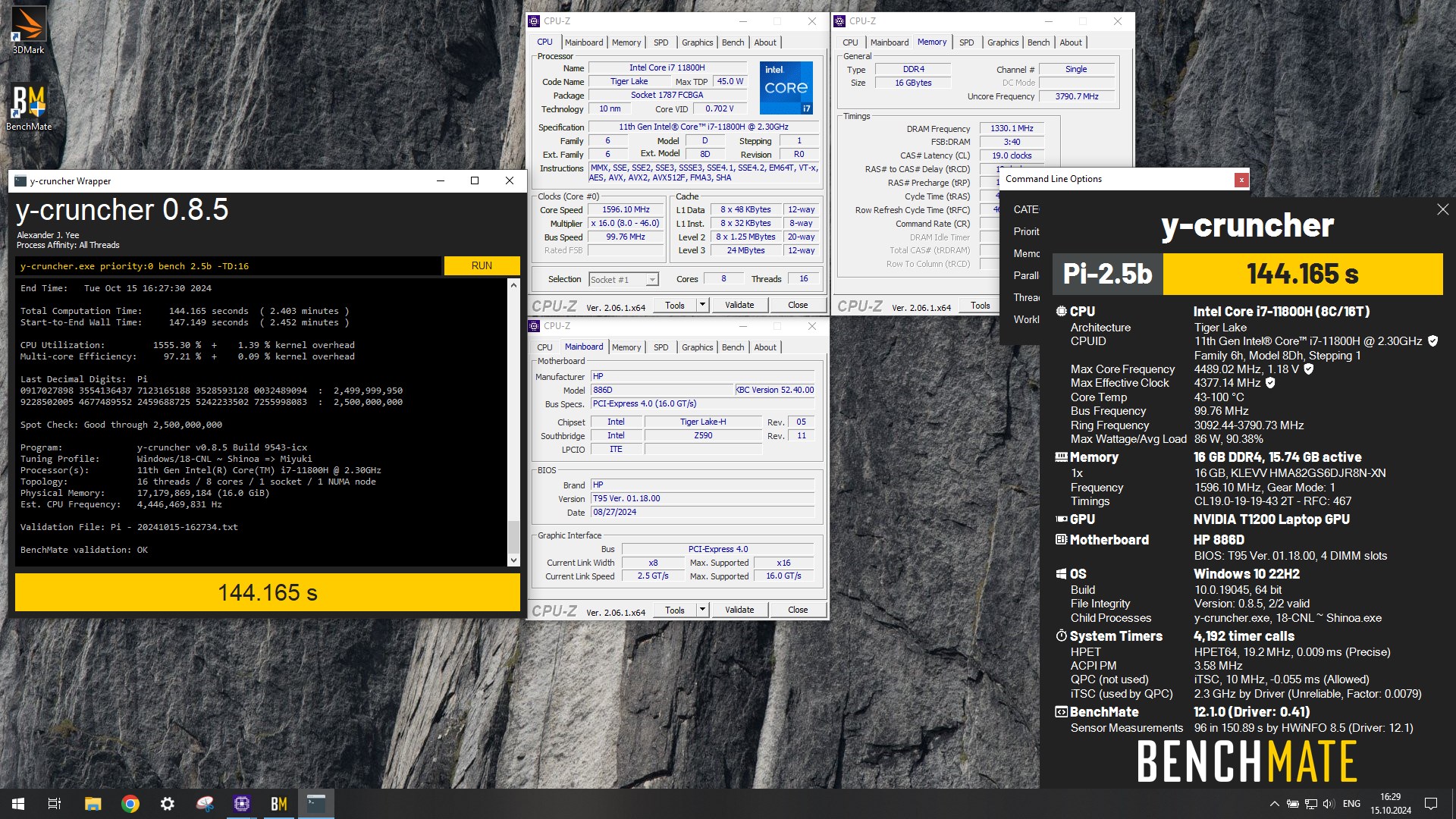The height and width of the screenshot is (819, 1456).
Task: Click the yellow RUN button in y-cruncher Wrapper
Action: pos(482,266)
